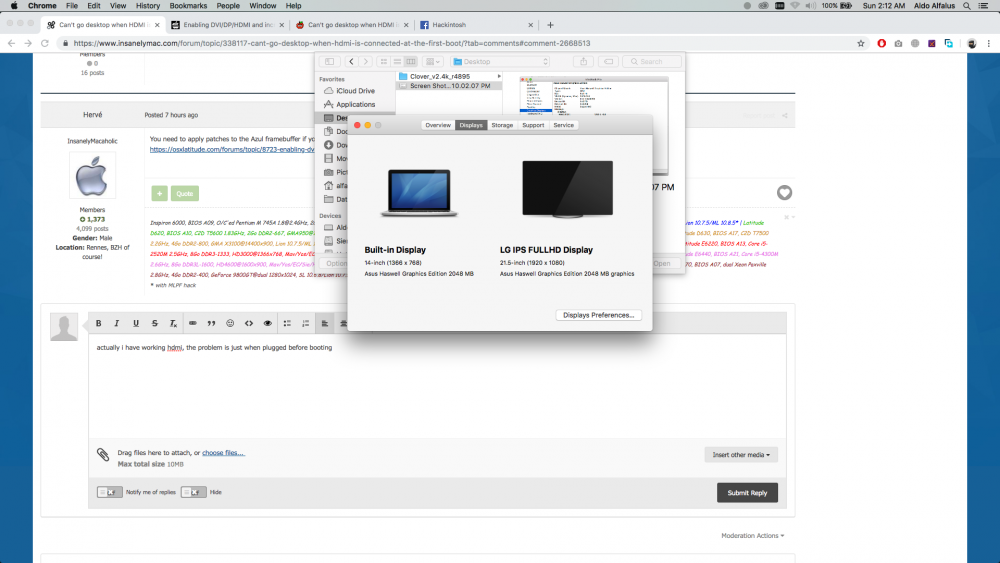
Task: Reload the page in Chrome
Action: tap(45, 43)
